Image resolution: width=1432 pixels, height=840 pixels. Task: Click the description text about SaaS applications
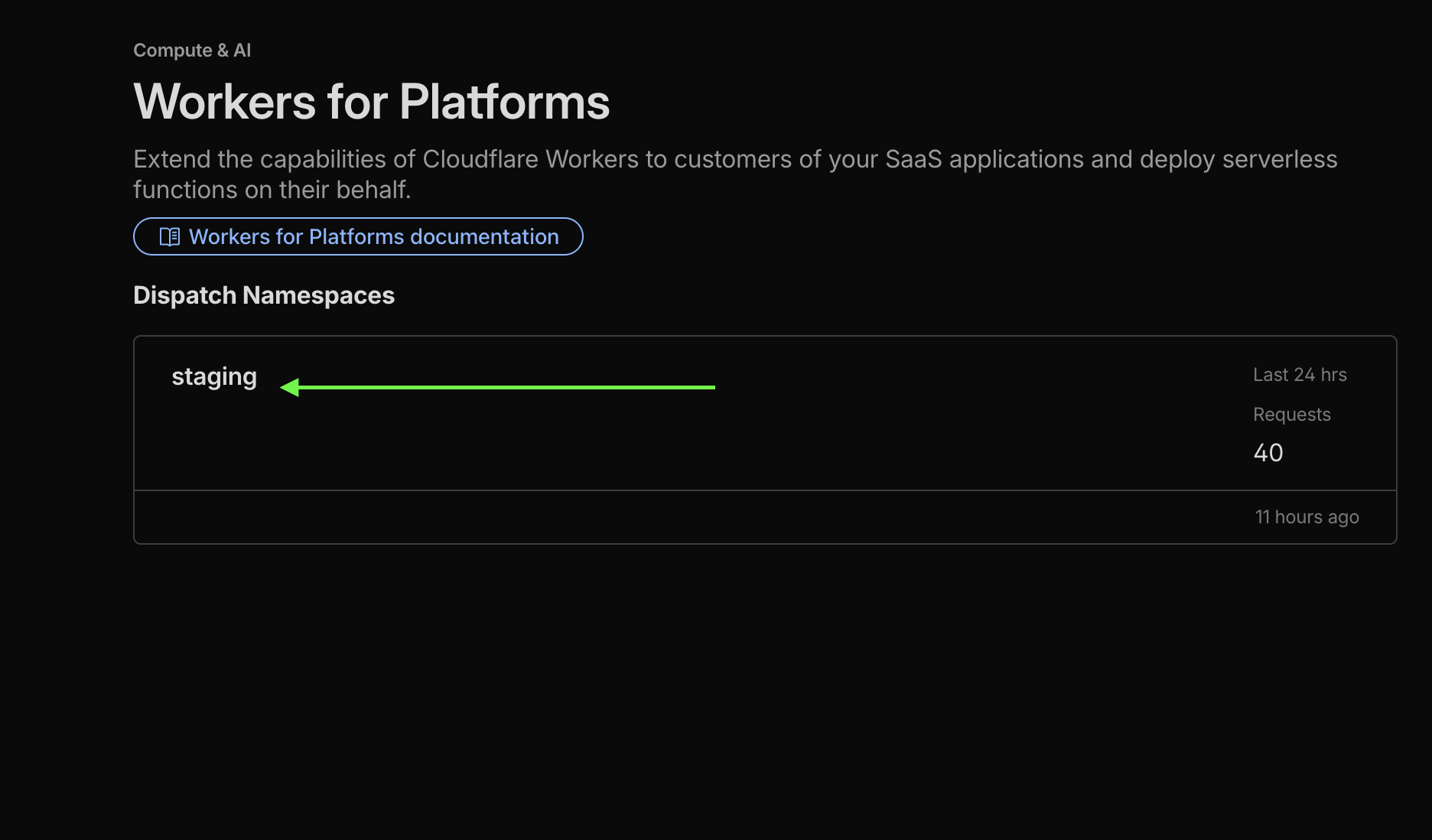click(735, 174)
